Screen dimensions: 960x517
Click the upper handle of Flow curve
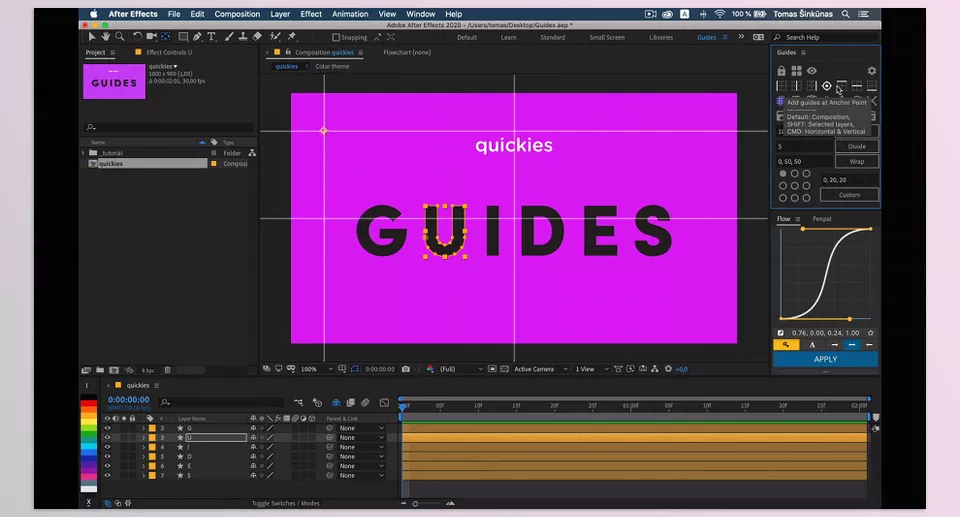(803, 229)
